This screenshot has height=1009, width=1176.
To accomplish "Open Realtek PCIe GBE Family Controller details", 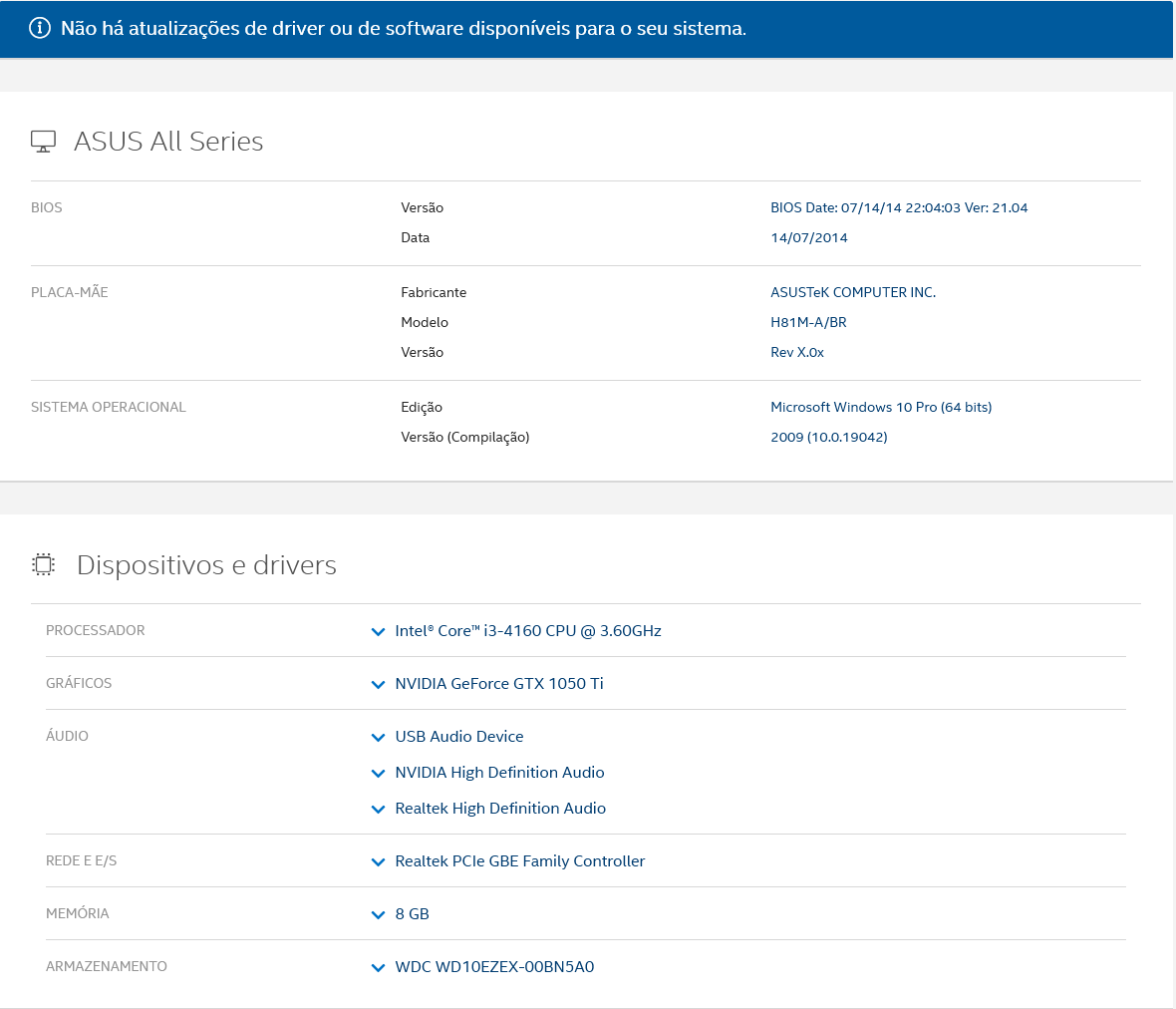I will 520,861.
